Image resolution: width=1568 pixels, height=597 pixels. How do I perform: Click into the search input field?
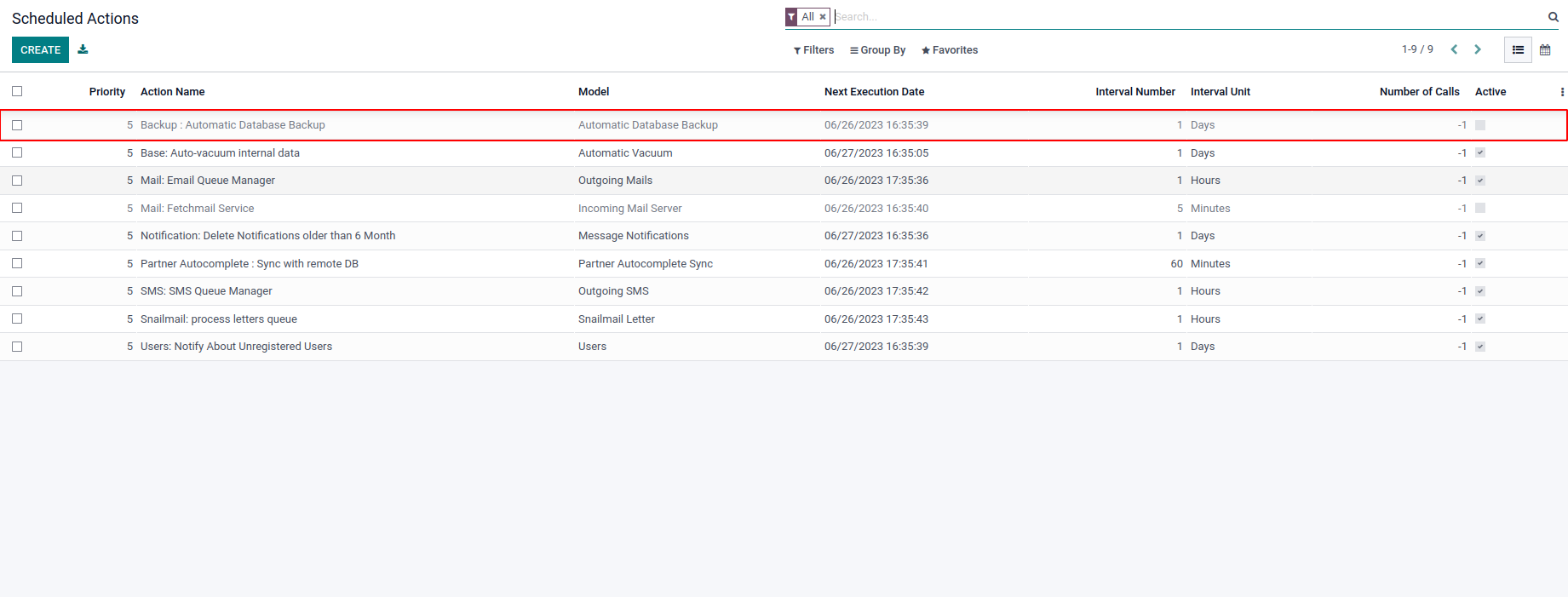[1184, 17]
